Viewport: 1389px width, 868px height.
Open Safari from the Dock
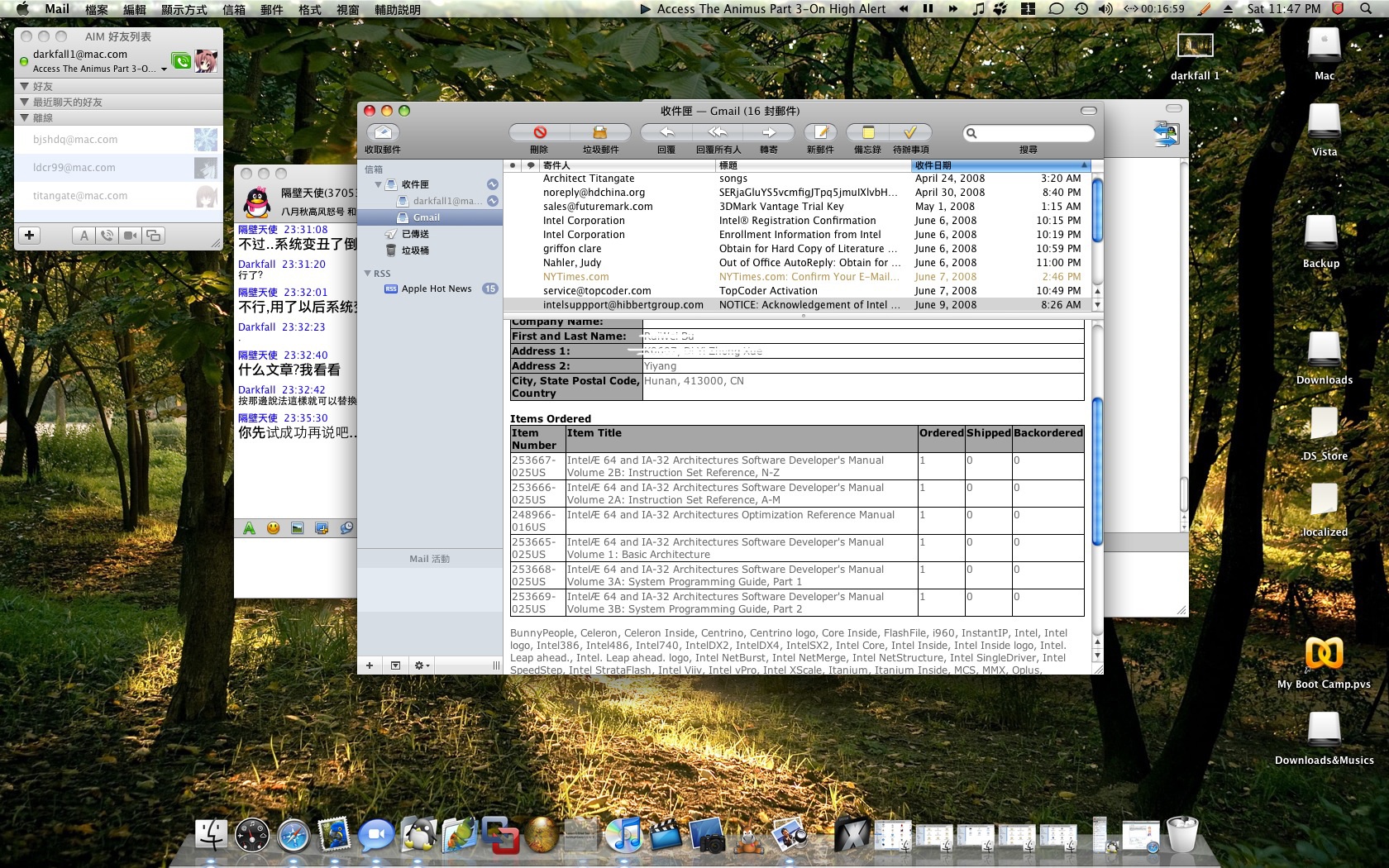coord(294,835)
